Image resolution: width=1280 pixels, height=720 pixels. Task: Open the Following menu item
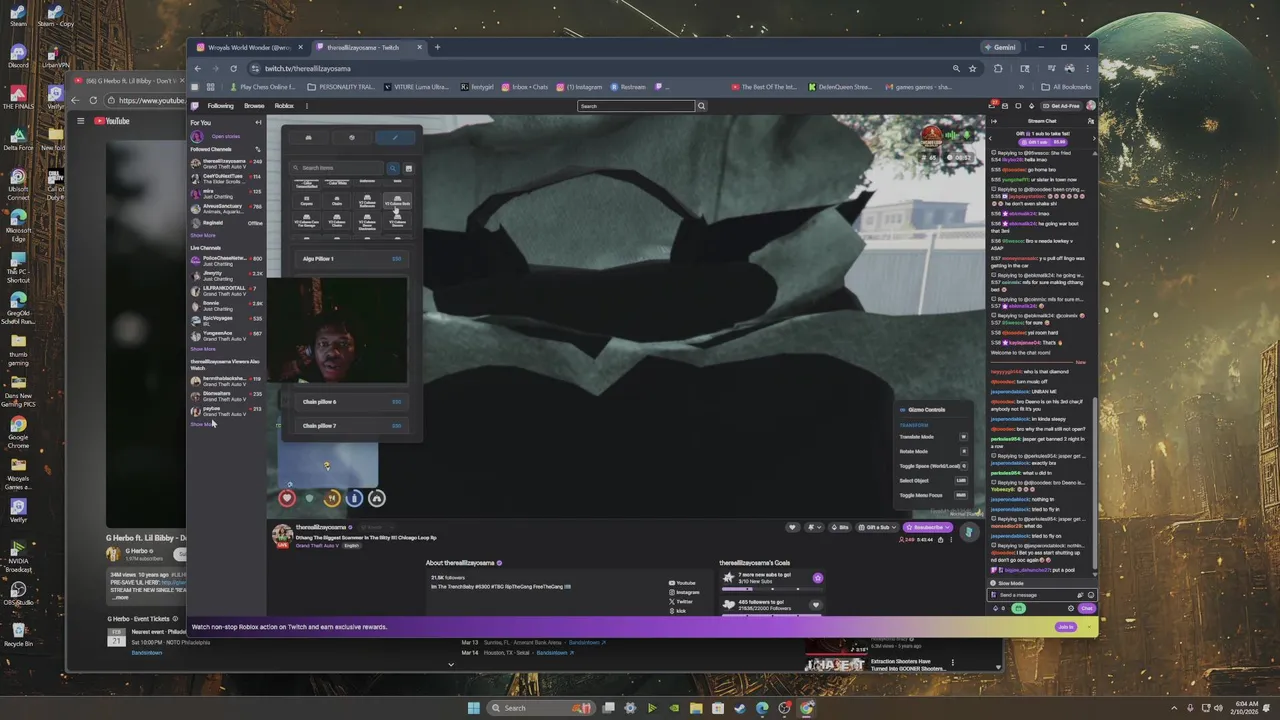click(220, 106)
